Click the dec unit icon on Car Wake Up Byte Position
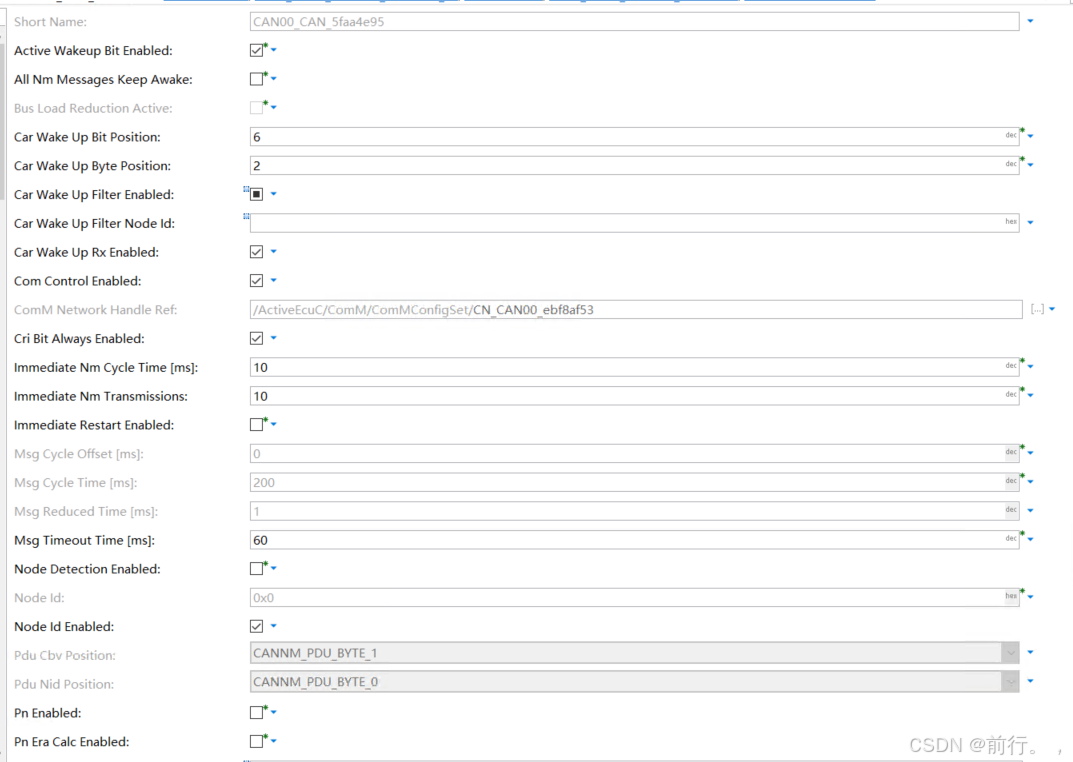1073x762 pixels. tap(1010, 164)
